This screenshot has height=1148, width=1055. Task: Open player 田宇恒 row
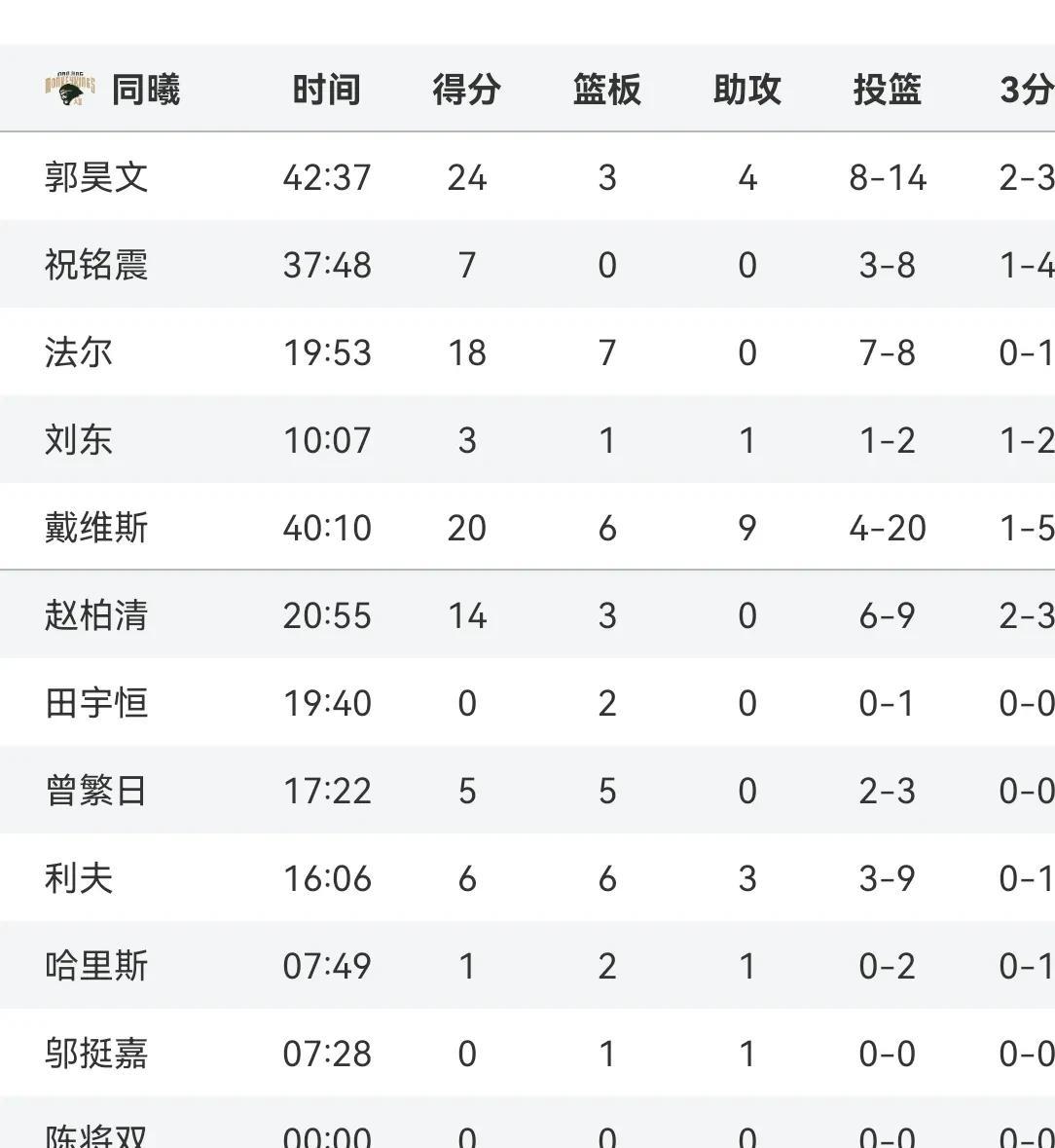(527, 702)
